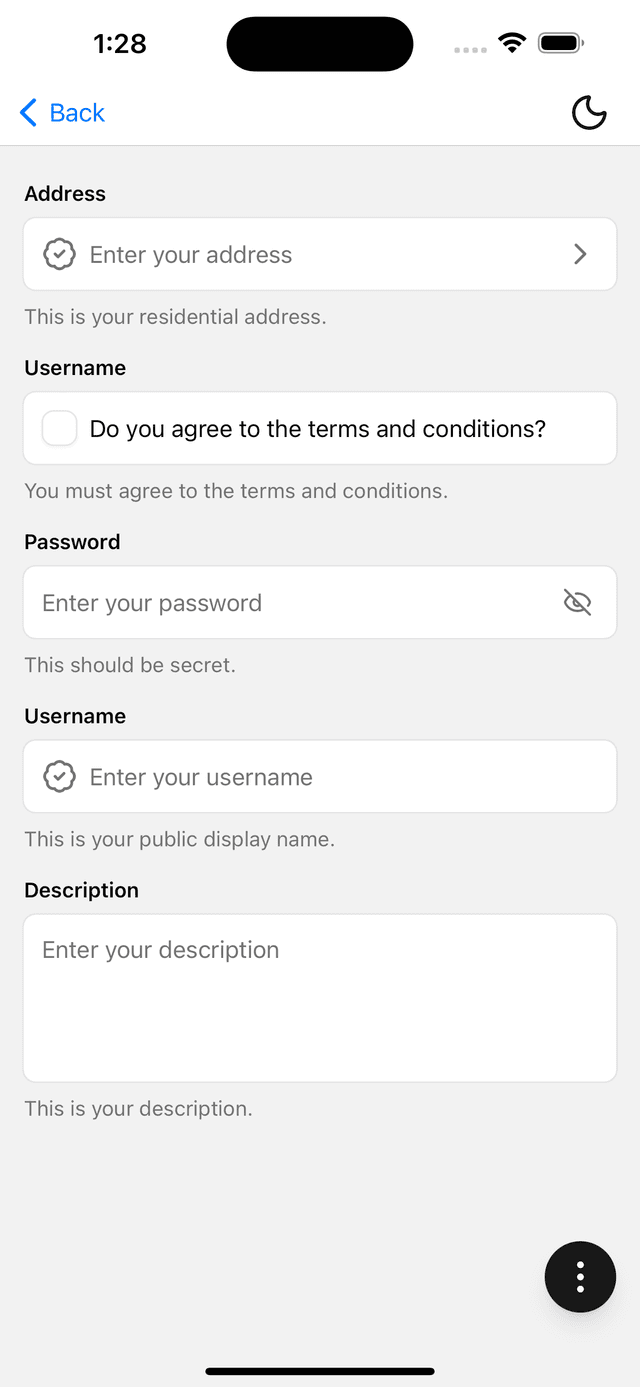Image resolution: width=640 pixels, height=1387 pixels.
Task: Expand the address field's right chevron
Action: pyautogui.click(x=580, y=255)
